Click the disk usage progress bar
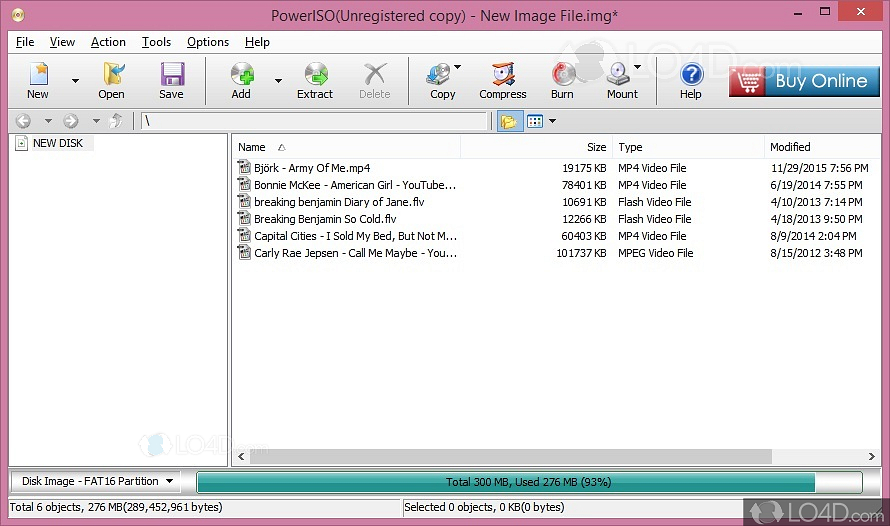The height and width of the screenshot is (526, 890). point(528,482)
